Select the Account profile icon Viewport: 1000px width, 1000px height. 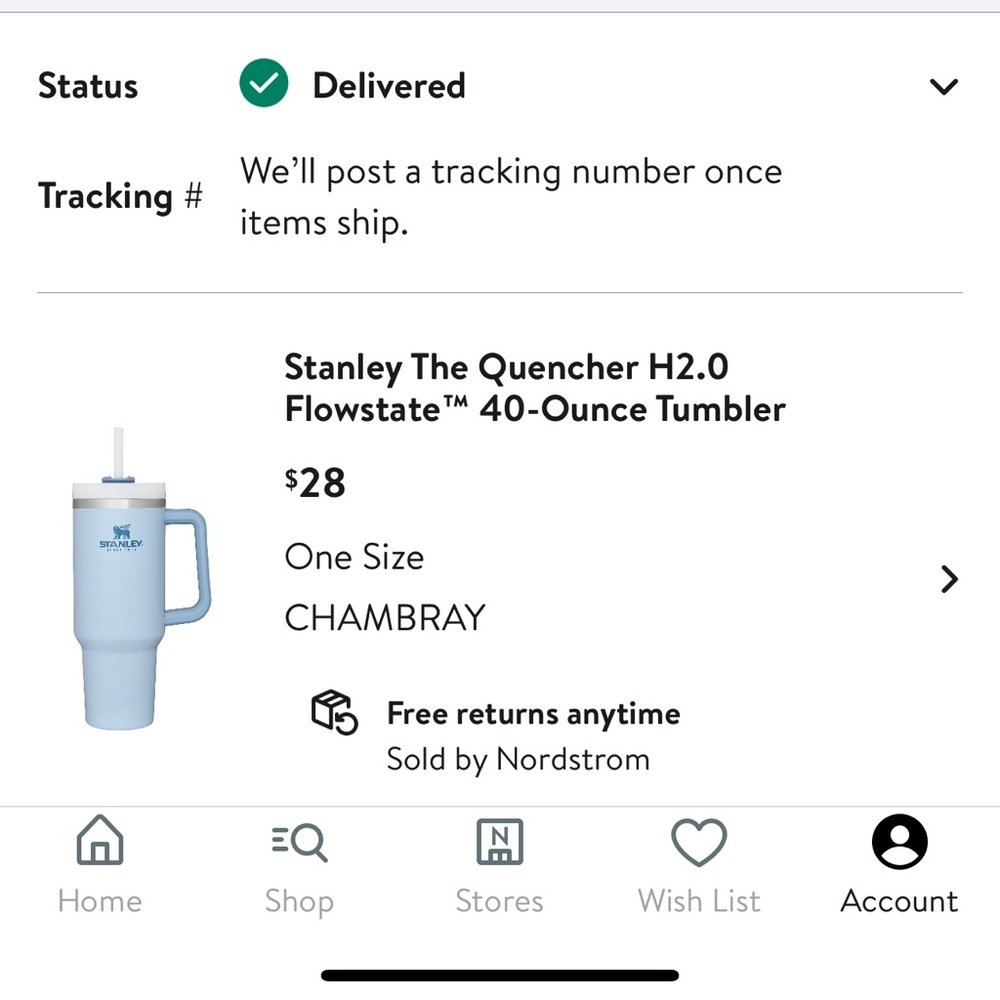[898, 842]
